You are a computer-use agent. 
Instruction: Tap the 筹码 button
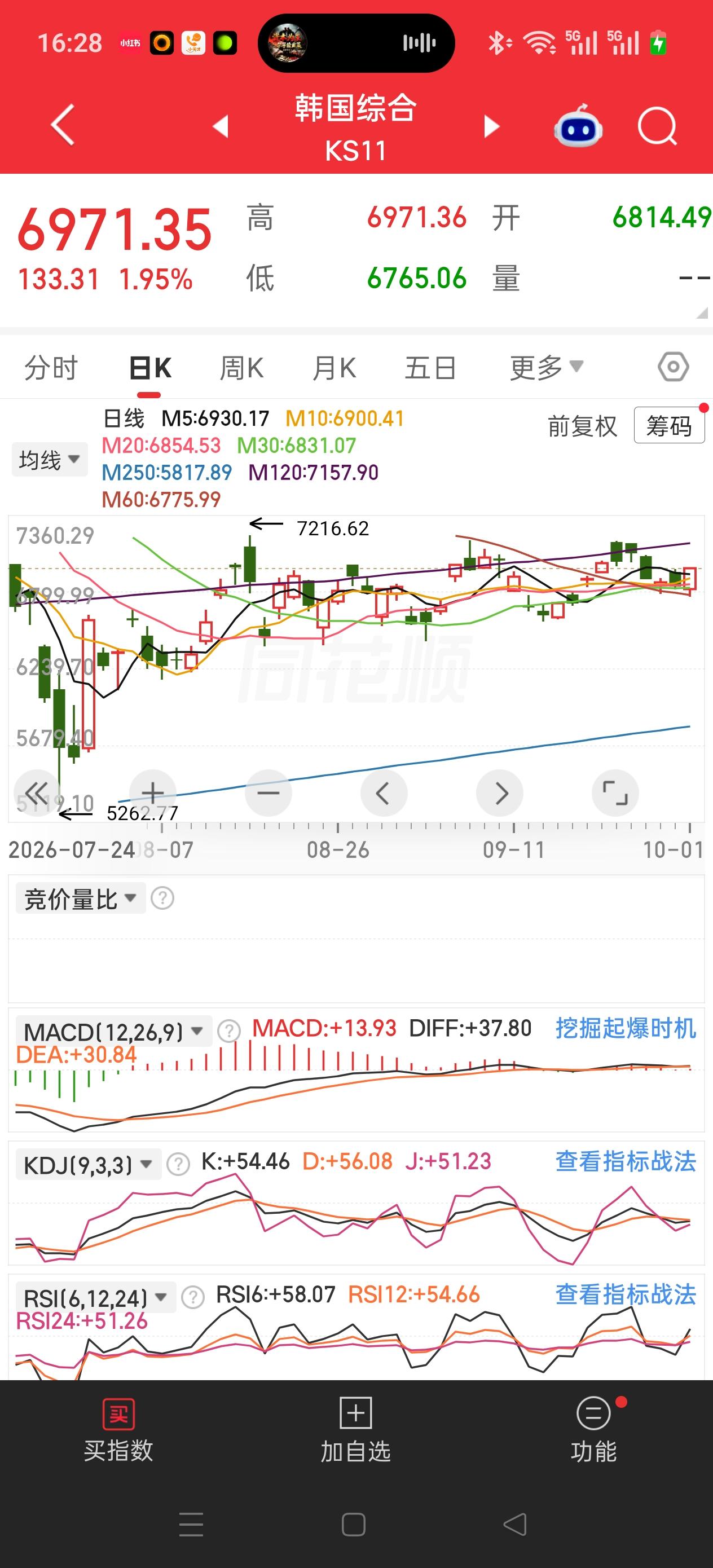click(x=669, y=425)
